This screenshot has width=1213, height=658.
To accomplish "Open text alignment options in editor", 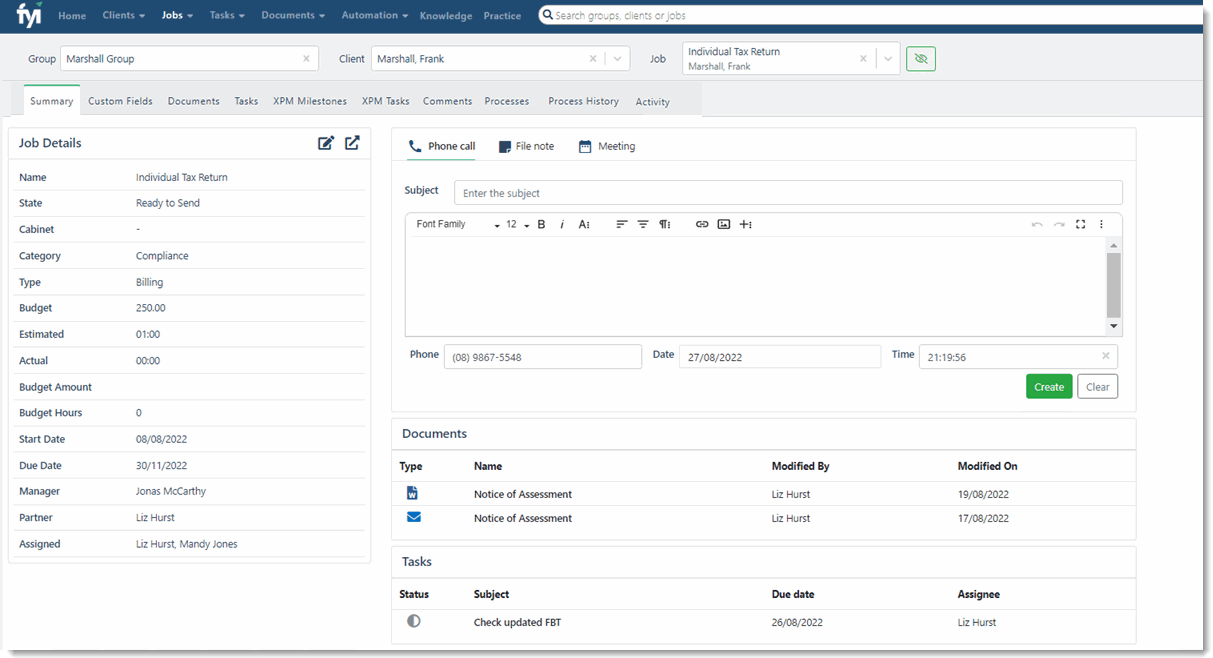I will pos(621,225).
